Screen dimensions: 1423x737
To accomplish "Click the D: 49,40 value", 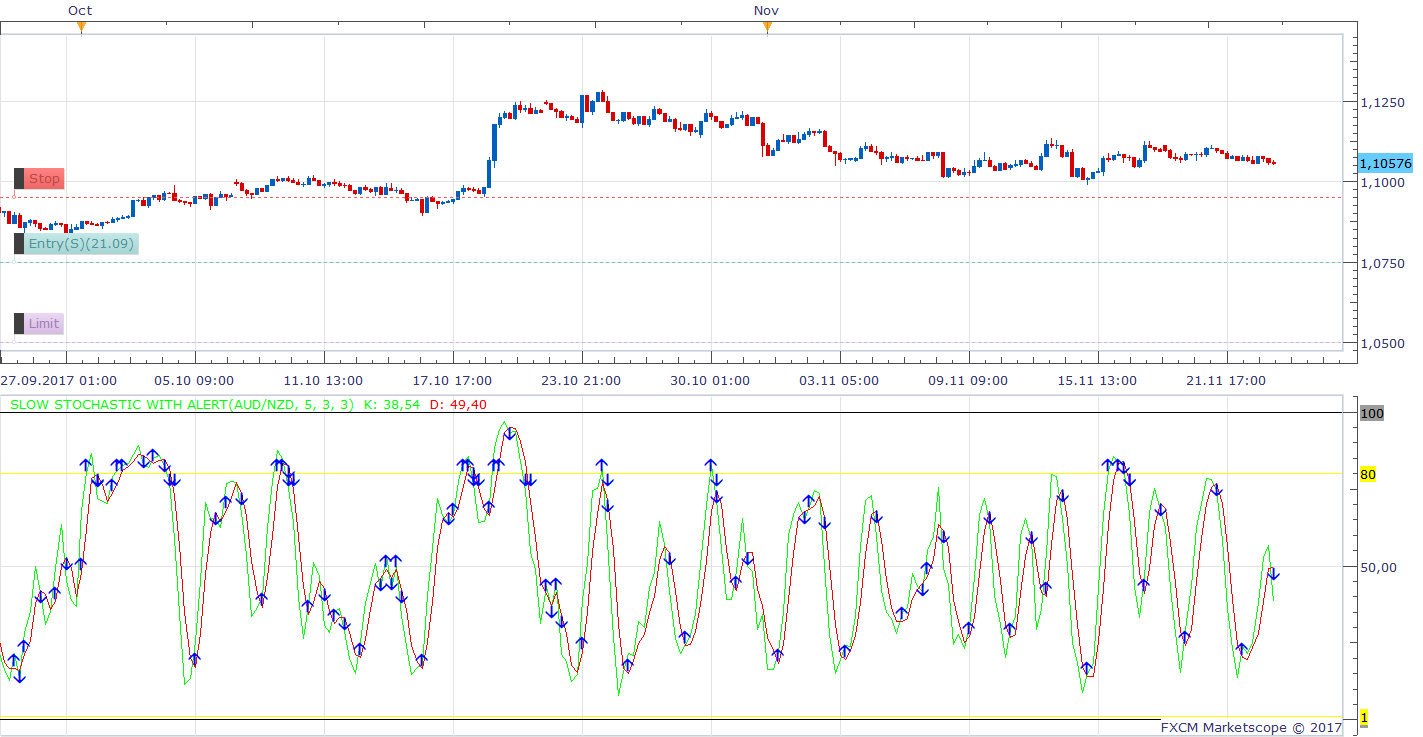I will click(x=457, y=405).
